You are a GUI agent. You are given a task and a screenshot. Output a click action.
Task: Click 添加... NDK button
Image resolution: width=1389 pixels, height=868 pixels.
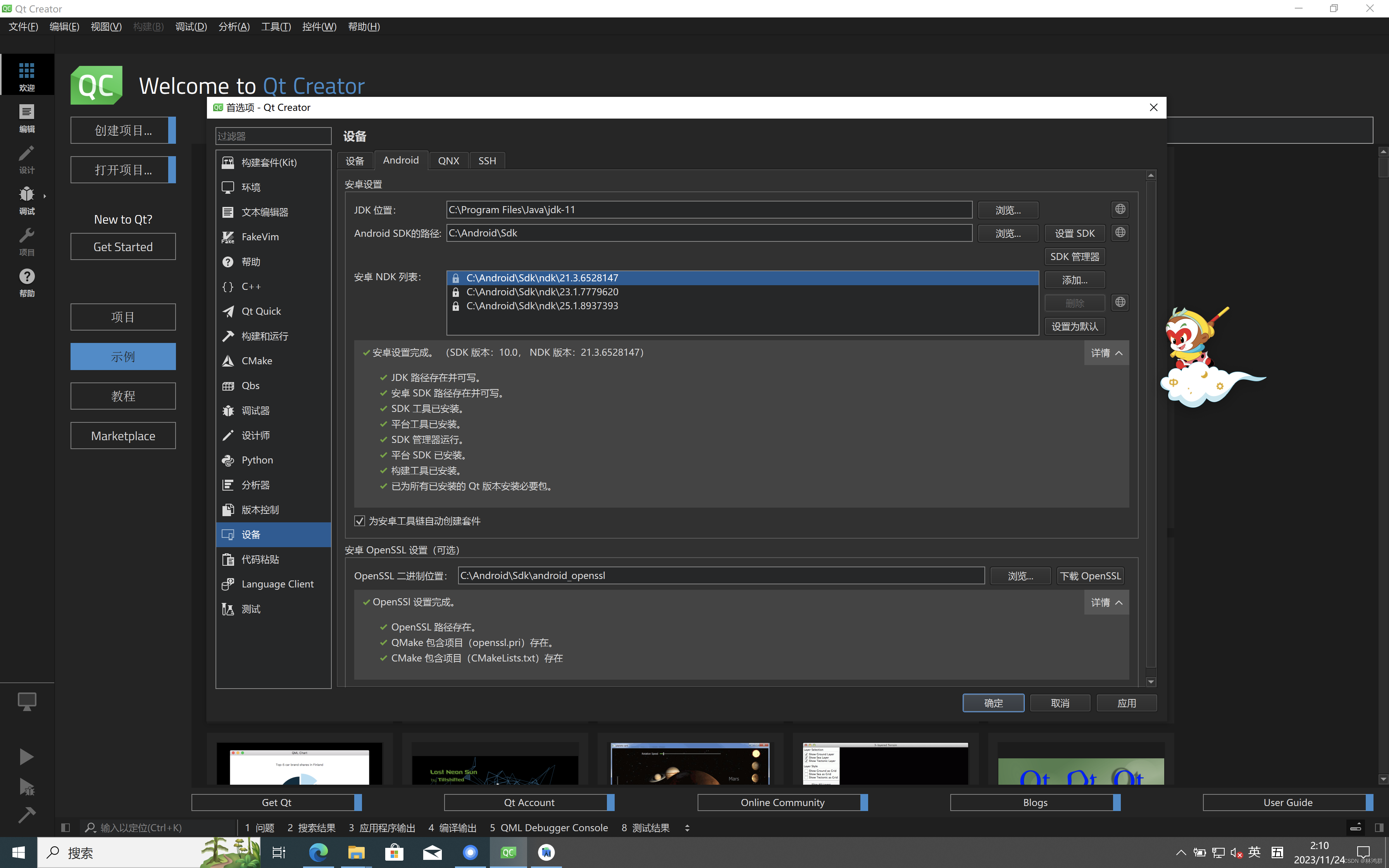coord(1074,280)
